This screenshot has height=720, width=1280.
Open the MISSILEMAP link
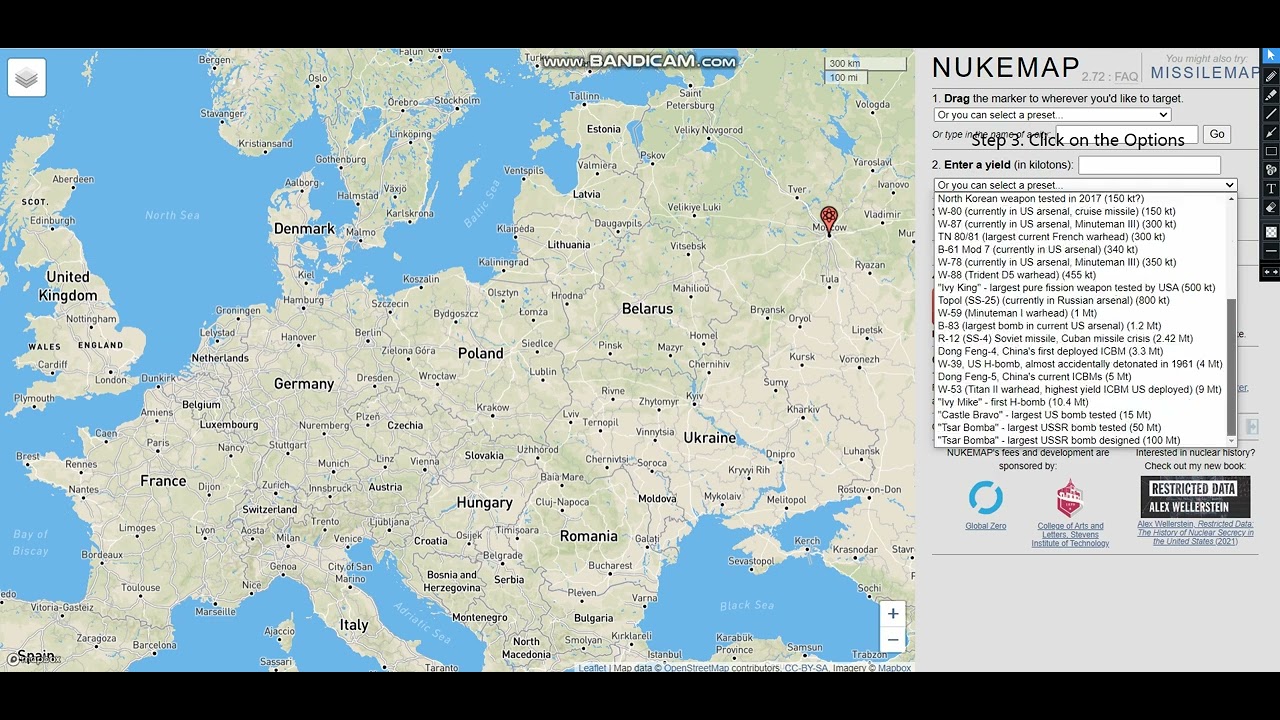pyautogui.click(x=1205, y=73)
